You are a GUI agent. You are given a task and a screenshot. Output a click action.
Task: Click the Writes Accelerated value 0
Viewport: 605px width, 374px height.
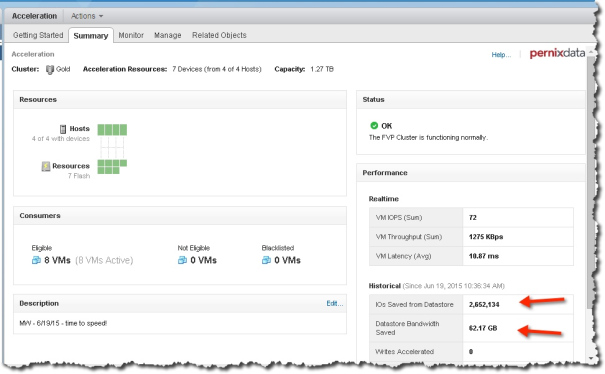(x=471, y=352)
